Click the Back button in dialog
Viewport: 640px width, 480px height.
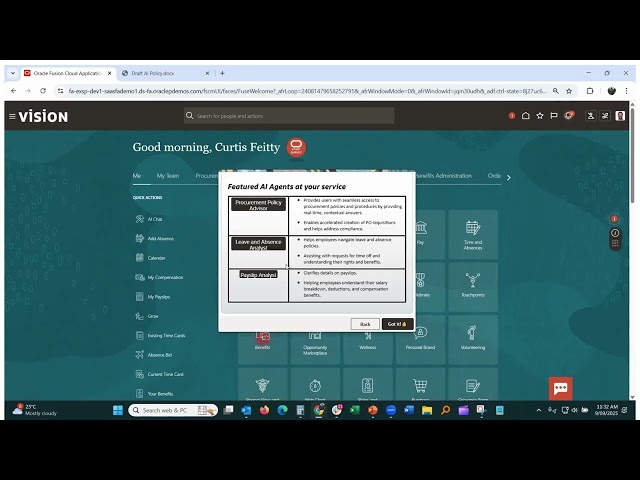pyautogui.click(x=365, y=324)
